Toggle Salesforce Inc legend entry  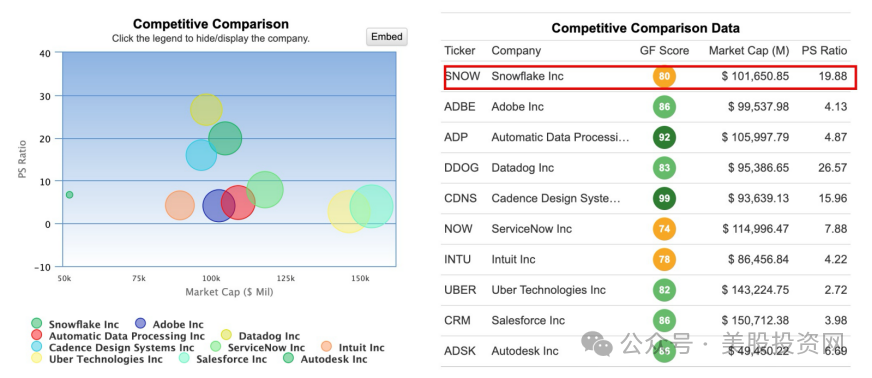[223, 359]
